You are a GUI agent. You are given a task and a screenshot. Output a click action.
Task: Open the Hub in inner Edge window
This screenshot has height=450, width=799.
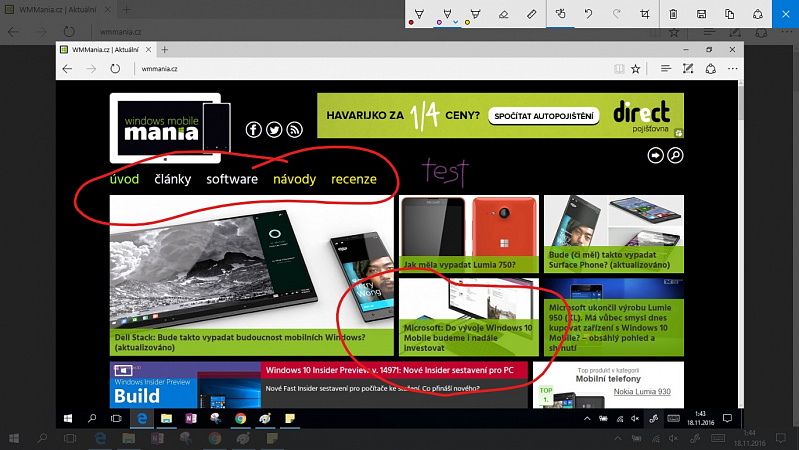click(665, 69)
